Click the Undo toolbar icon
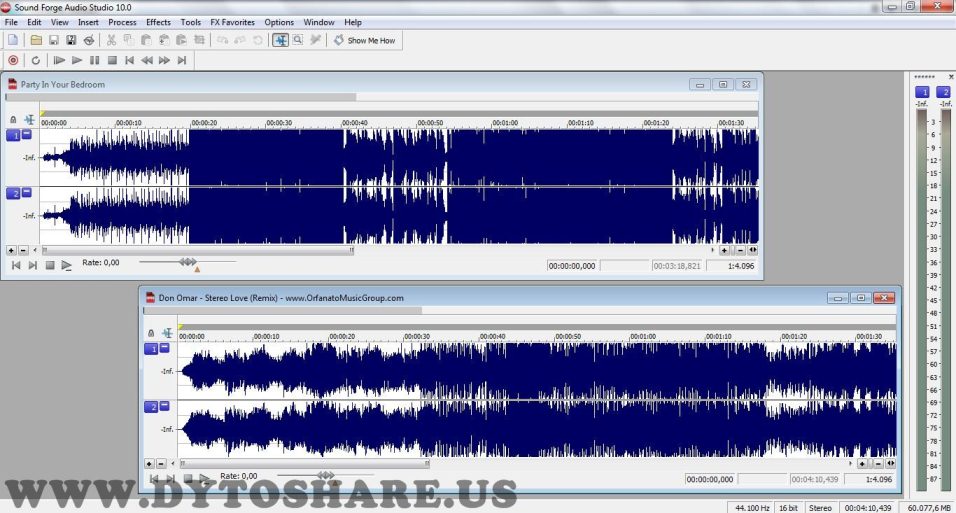Viewport: 956px width, 513px height. 223,40
